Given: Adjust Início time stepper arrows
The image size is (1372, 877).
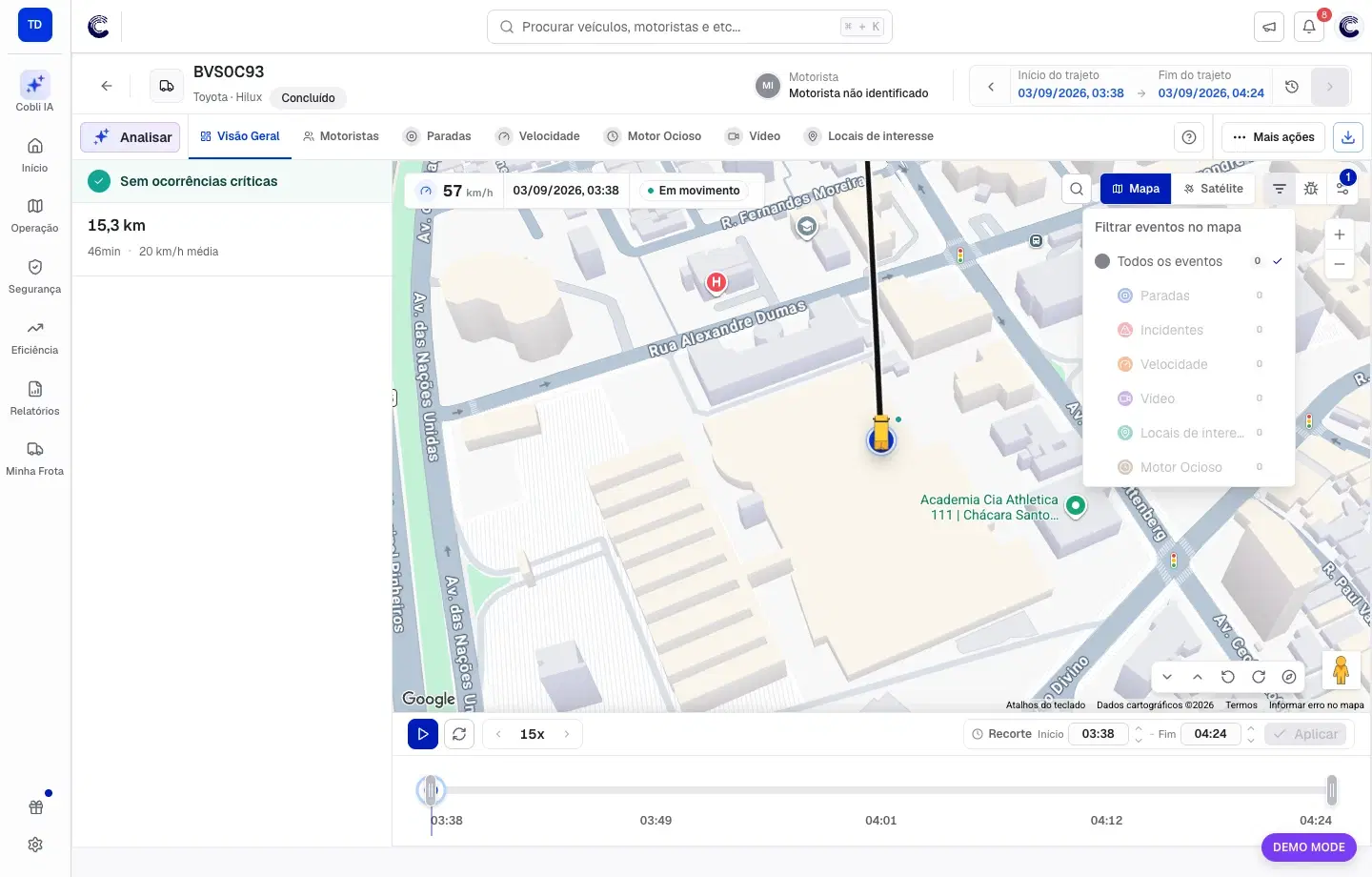Looking at the screenshot, I should tap(1139, 734).
